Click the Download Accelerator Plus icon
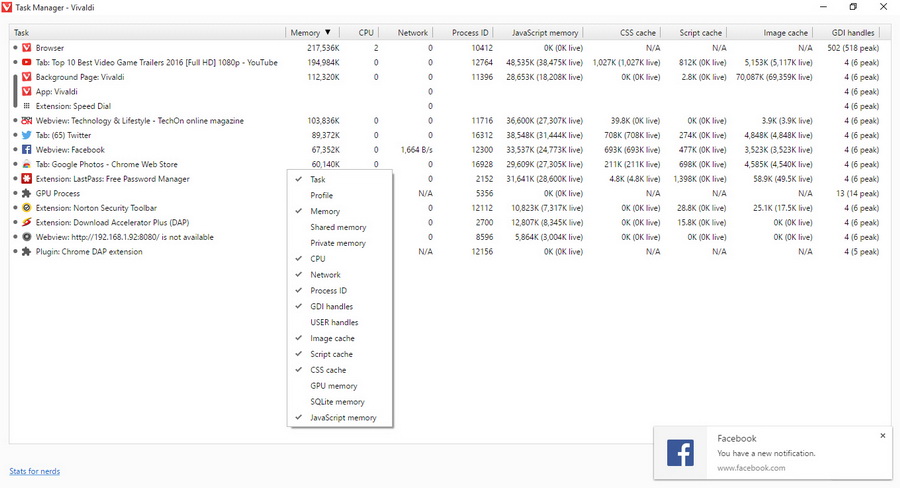 click(x=27, y=222)
